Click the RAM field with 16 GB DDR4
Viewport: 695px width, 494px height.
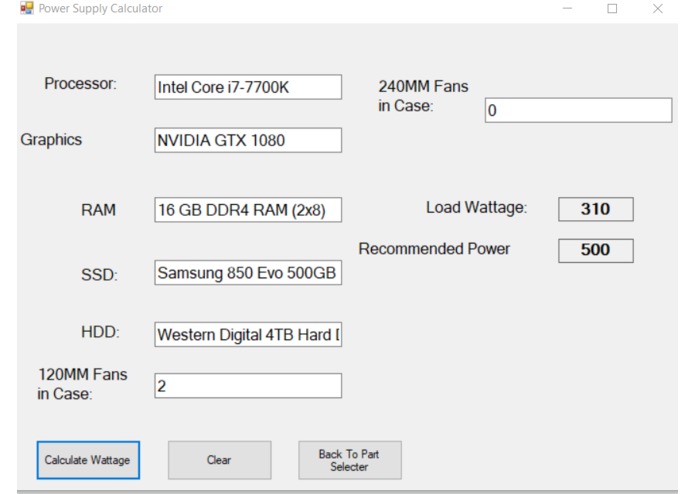coord(248,210)
